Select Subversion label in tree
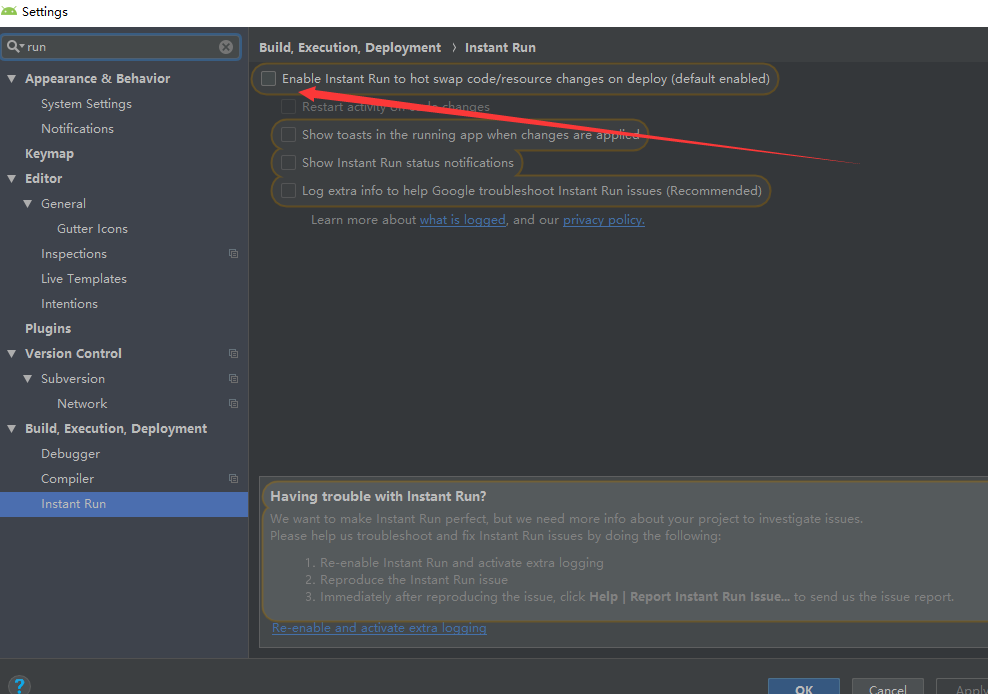Viewport: 988px width, 694px height. pos(73,379)
